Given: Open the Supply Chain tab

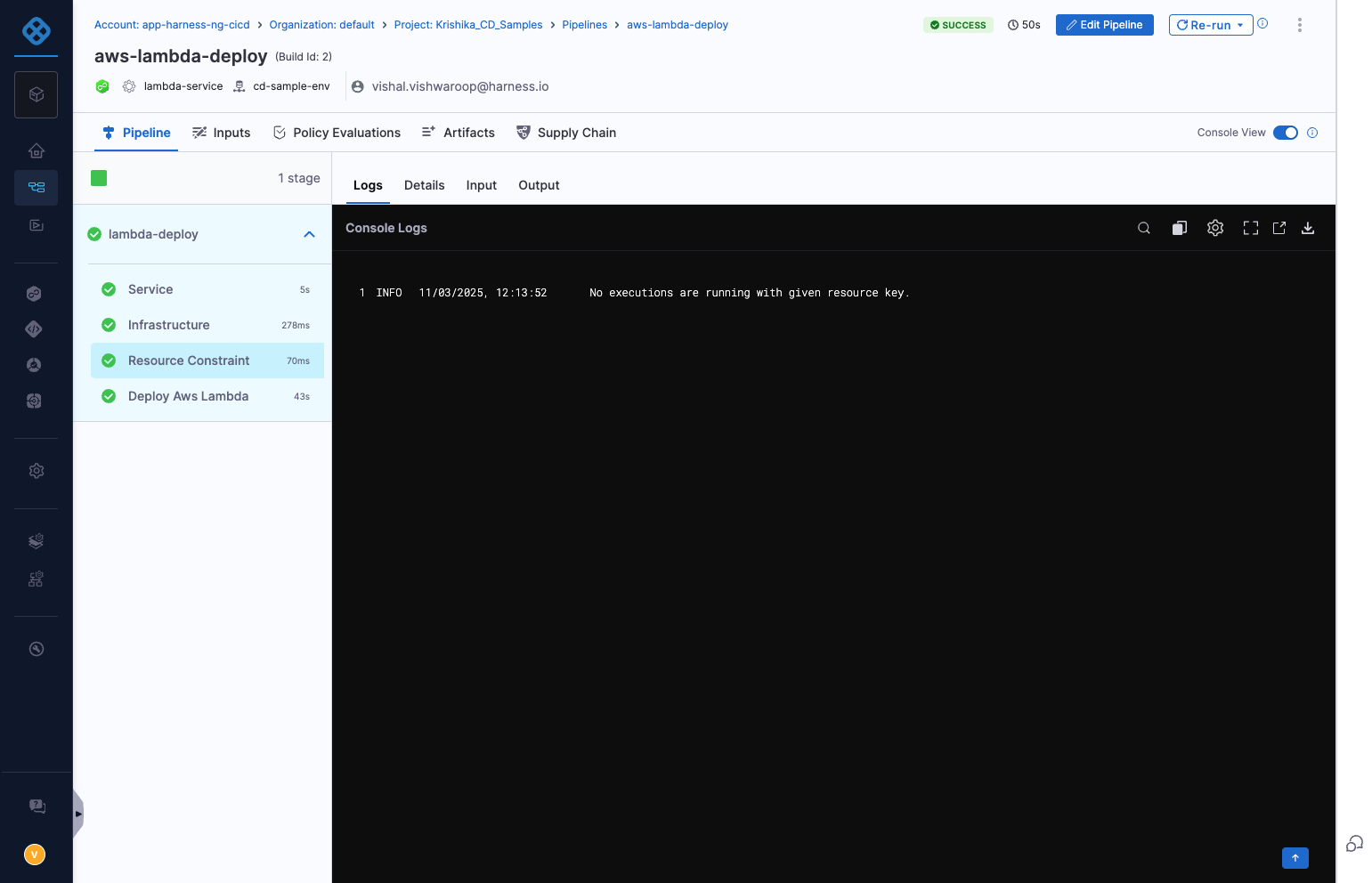Looking at the screenshot, I should (x=566, y=133).
